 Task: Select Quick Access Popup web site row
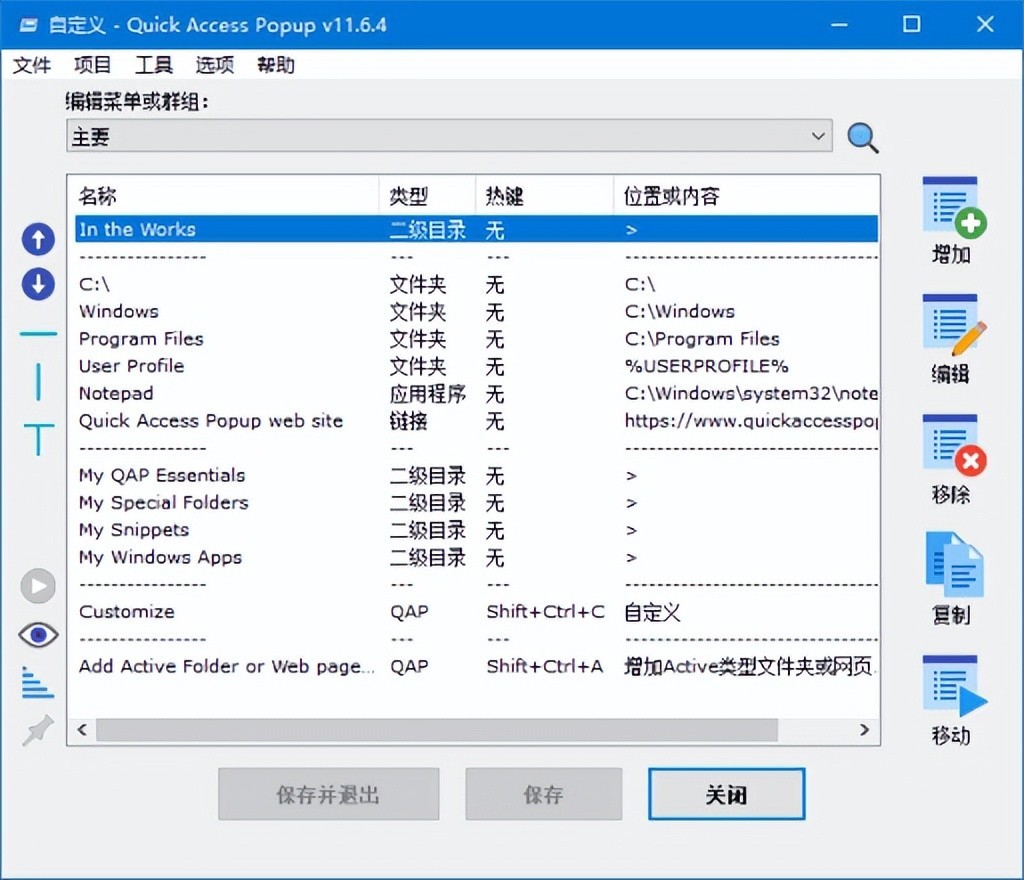(x=477, y=420)
